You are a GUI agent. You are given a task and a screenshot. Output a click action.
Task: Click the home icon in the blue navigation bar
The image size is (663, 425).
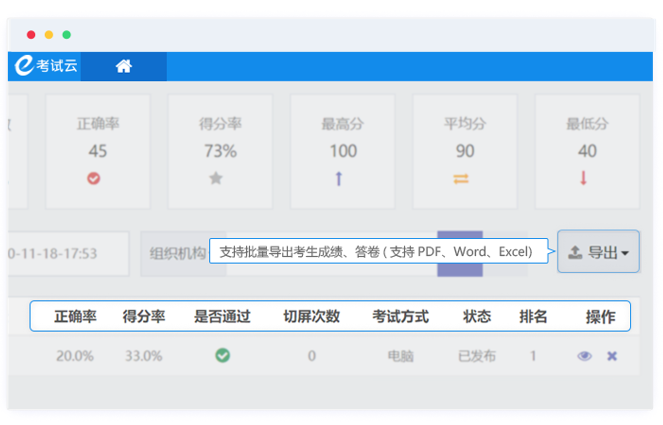[124, 67]
